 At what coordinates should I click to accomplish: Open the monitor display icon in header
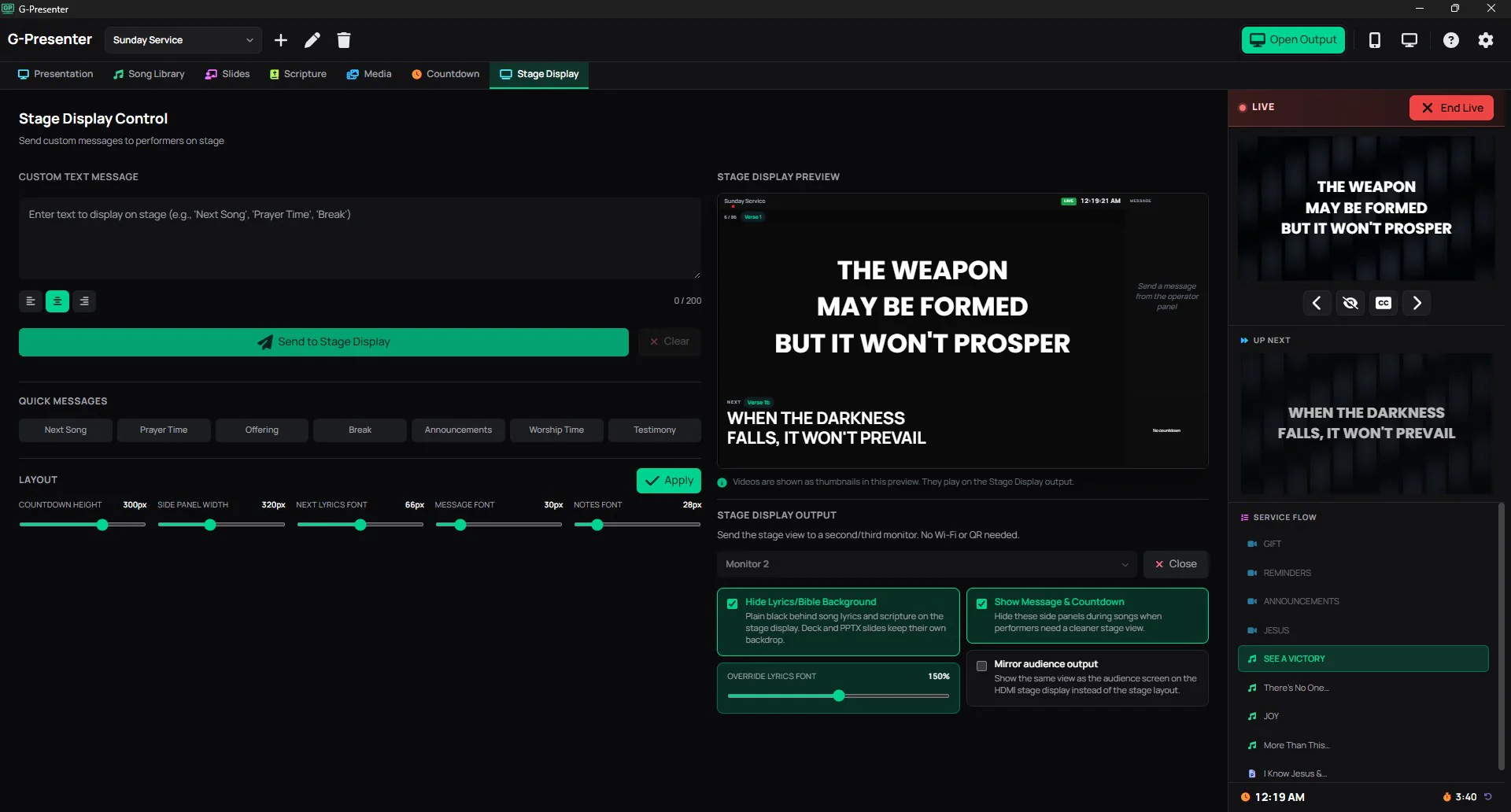pos(1409,40)
